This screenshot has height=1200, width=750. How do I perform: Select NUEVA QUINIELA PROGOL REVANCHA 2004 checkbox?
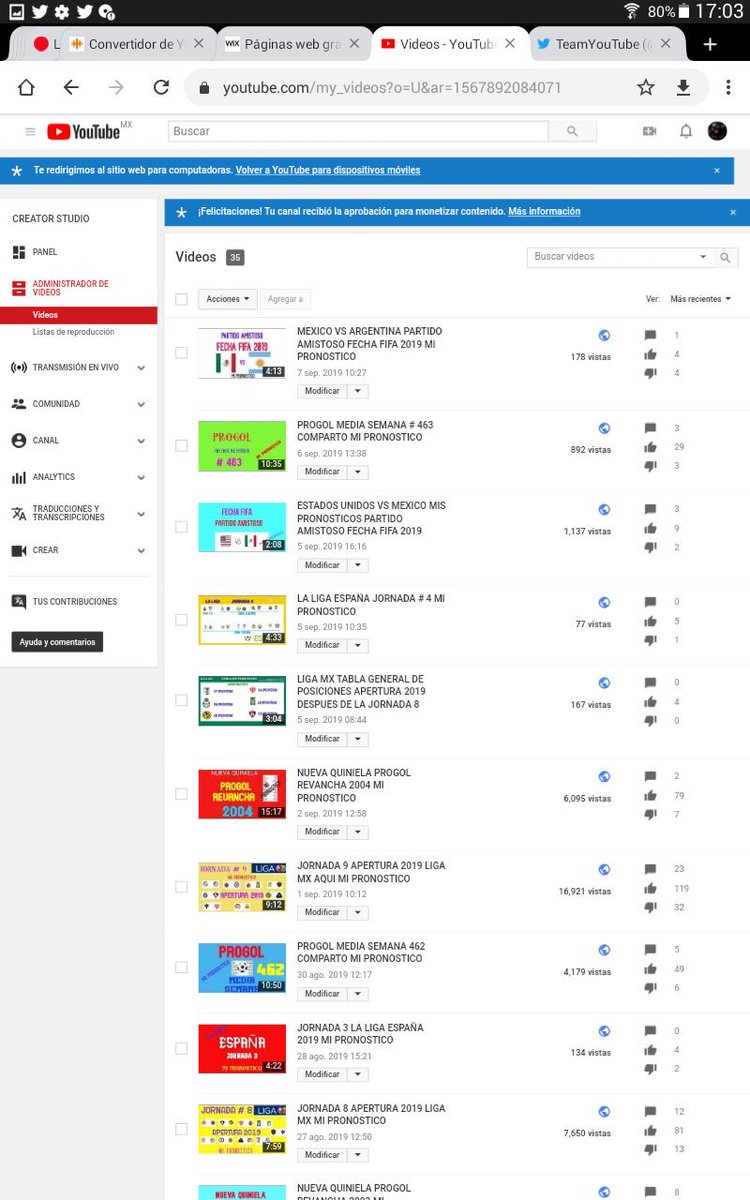pos(181,794)
